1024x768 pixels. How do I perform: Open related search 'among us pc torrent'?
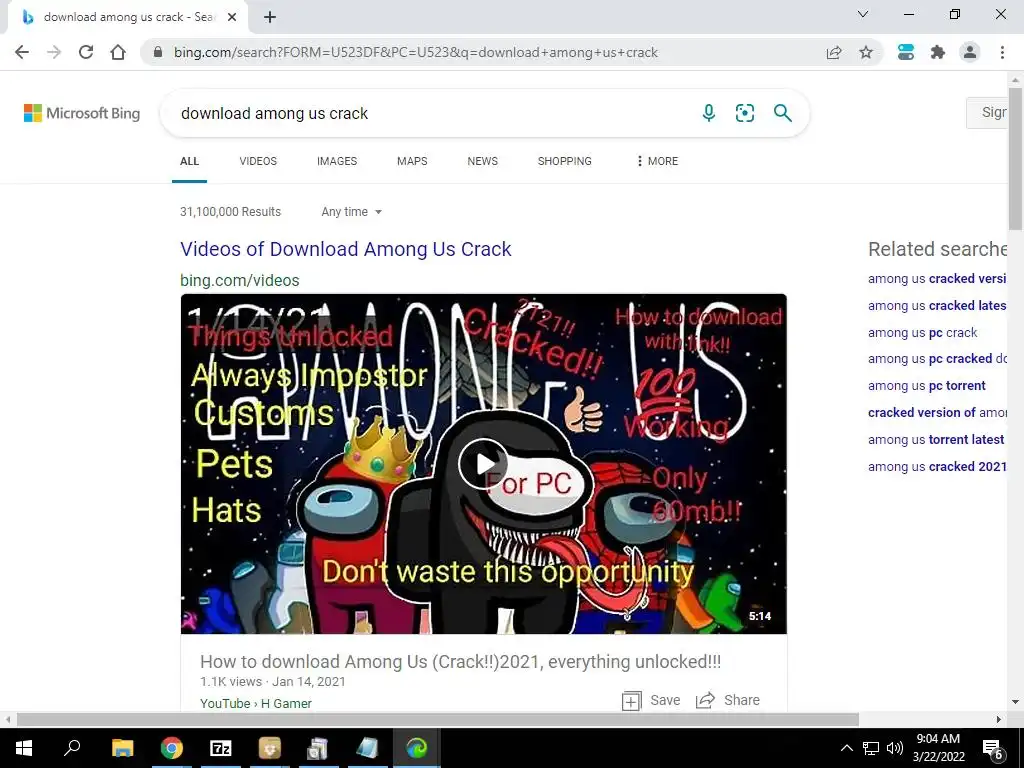tap(927, 386)
